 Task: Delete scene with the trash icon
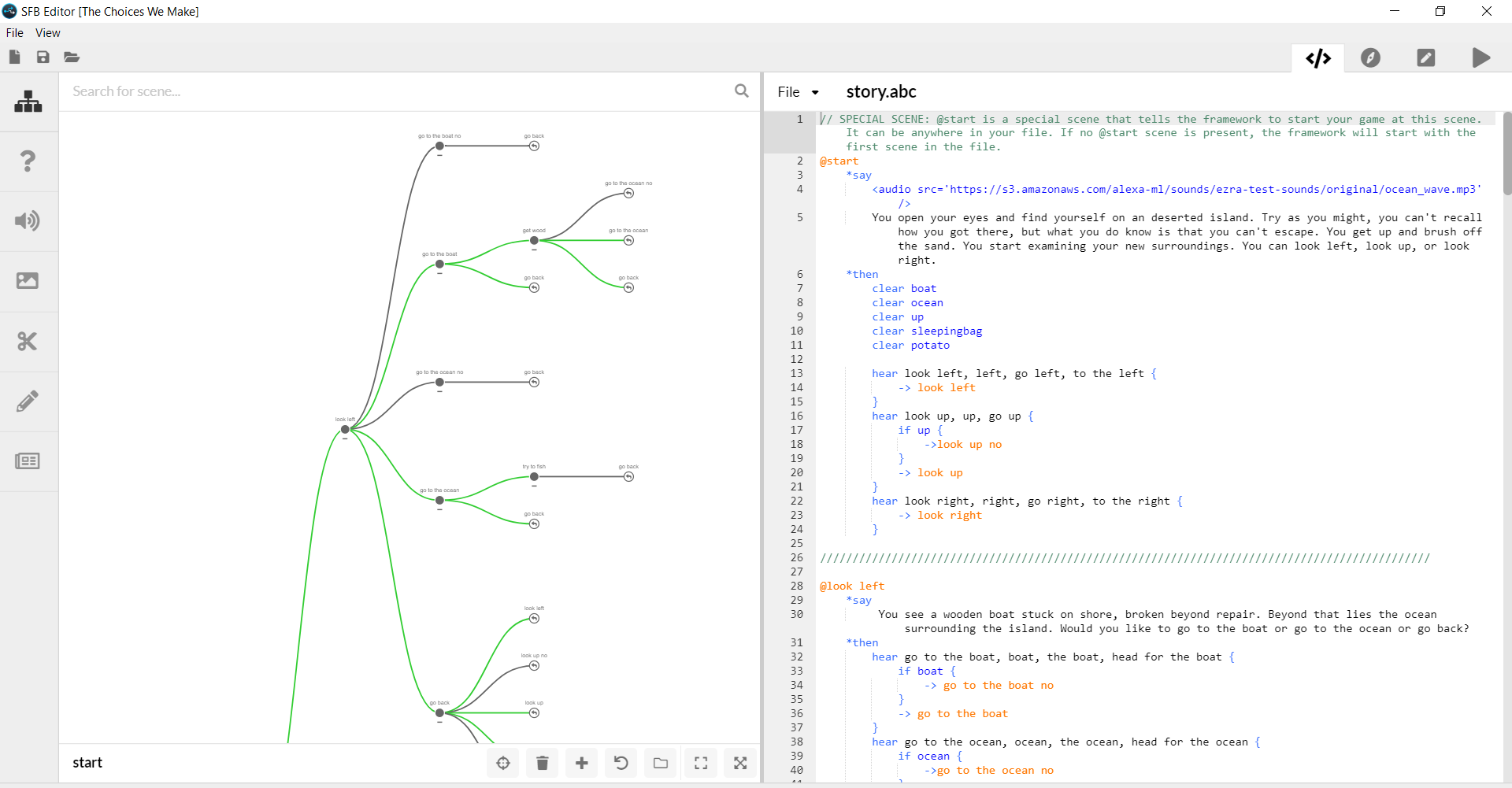pos(543,763)
